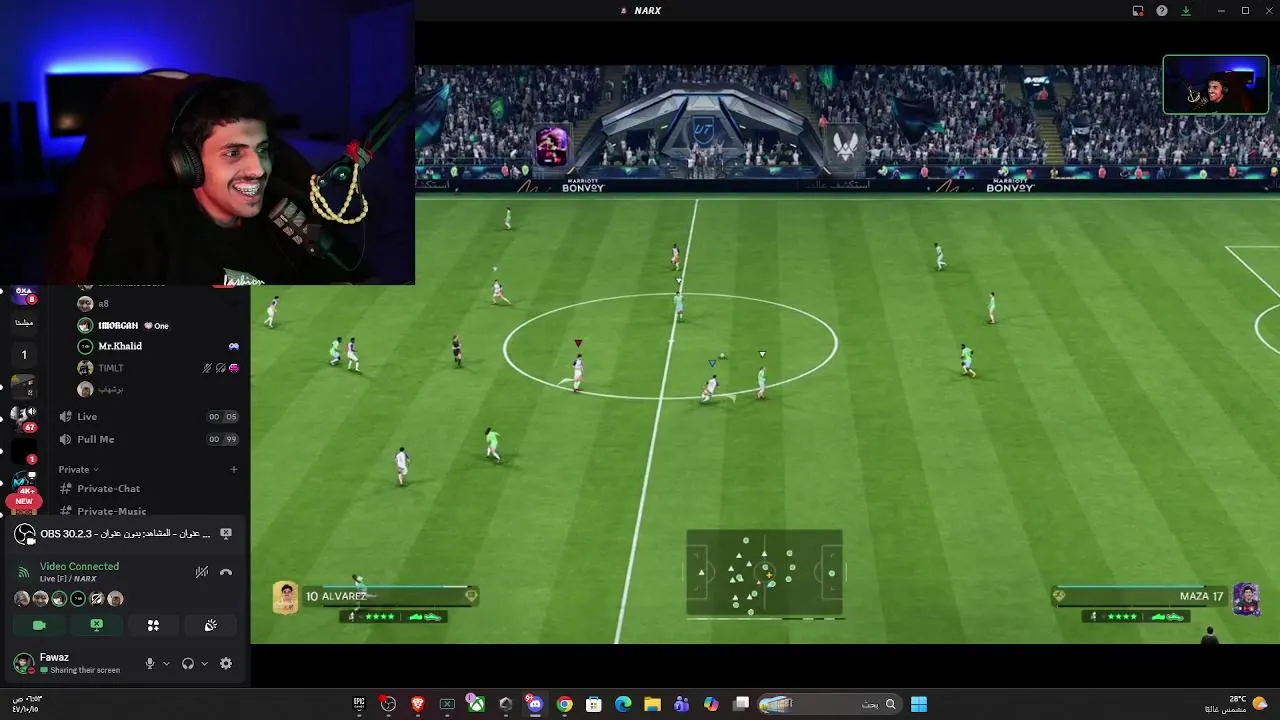Collapse the Private category
Image resolution: width=1280 pixels, height=720 pixels.
coord(78,469)
